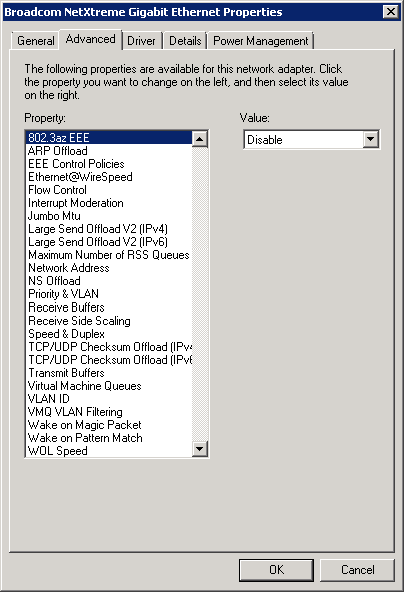Select Virtual Machine Queues property
Viewport: 404px width, 592px height.
(x=109, y=386)
